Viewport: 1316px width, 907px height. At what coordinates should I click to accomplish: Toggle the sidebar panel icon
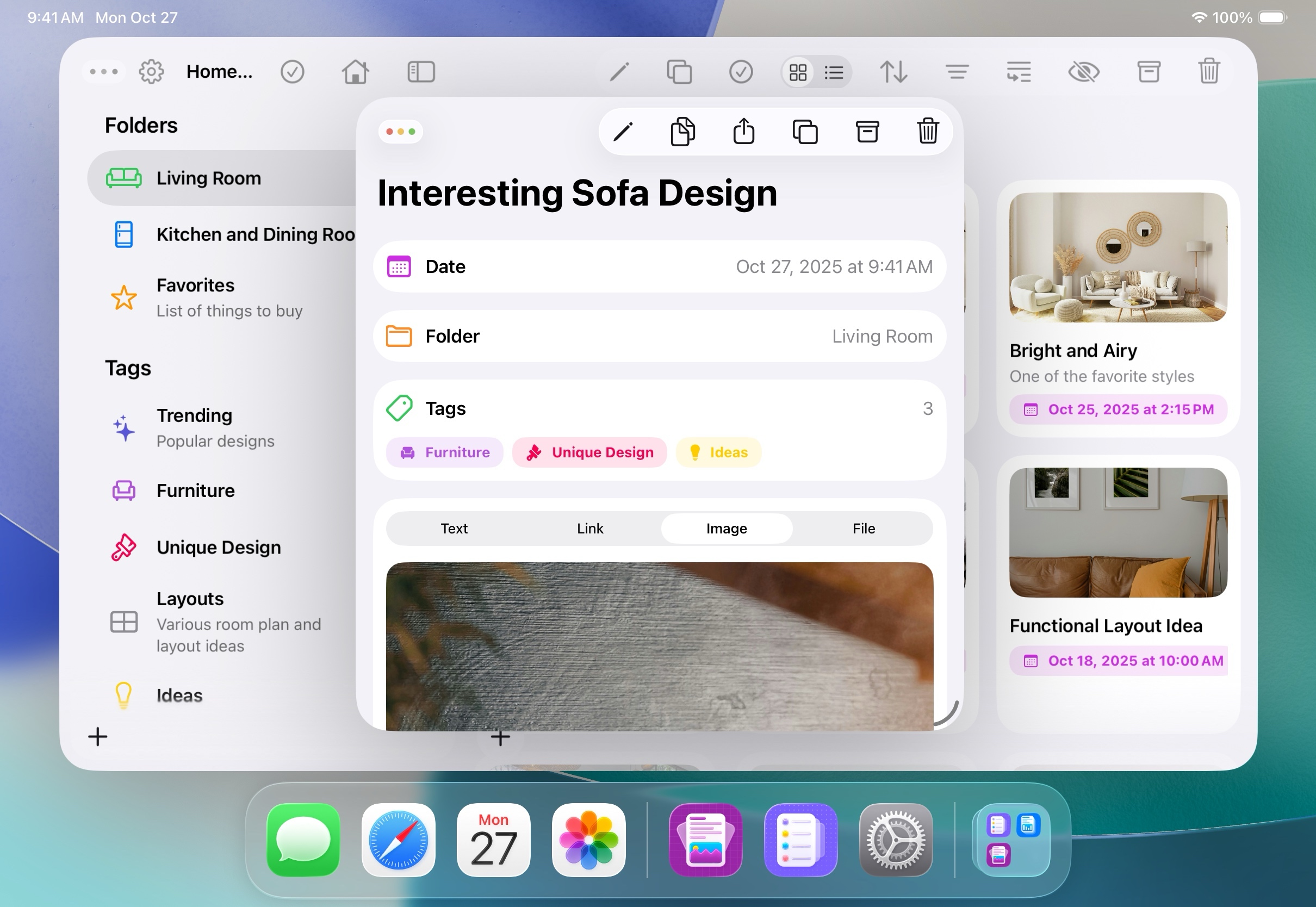tap(421, 72)
